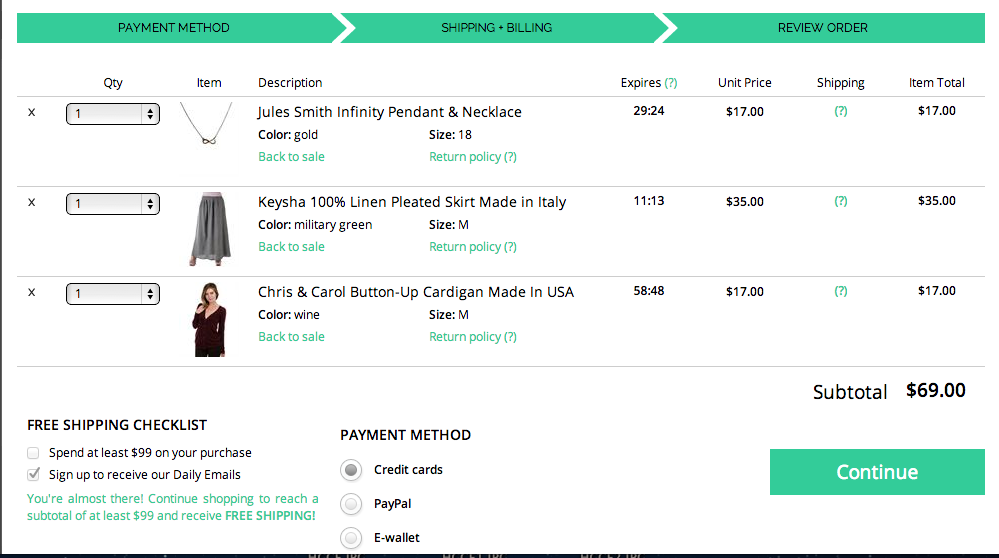
Task: Open quantity dropdown for the cardigan
Action: coord(113,294)
